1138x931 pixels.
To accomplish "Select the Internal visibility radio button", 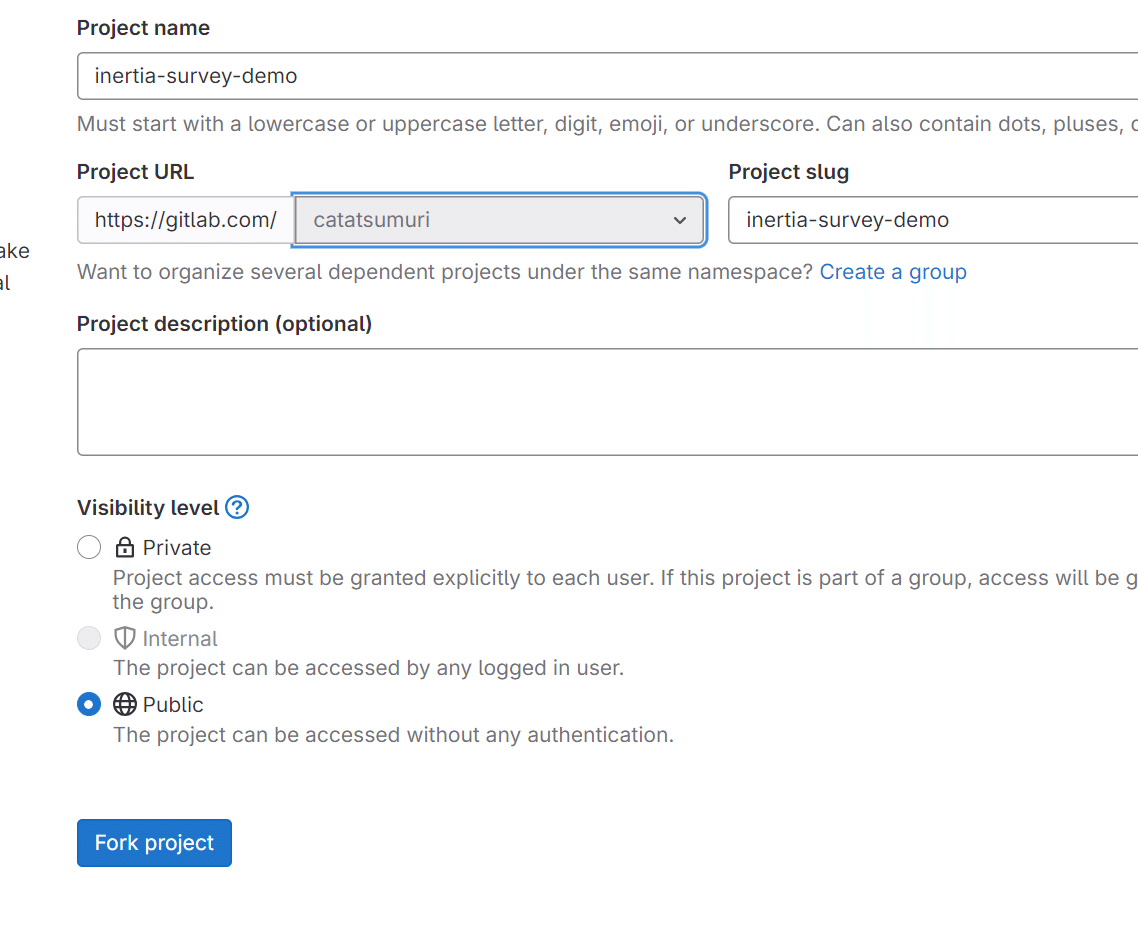I will pyautogui.click(x=89, y=638).
